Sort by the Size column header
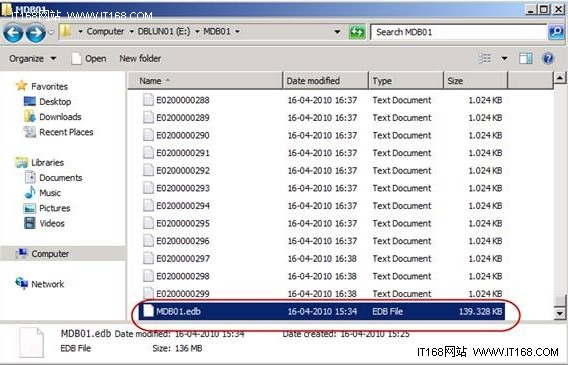 tap(476, 81)
